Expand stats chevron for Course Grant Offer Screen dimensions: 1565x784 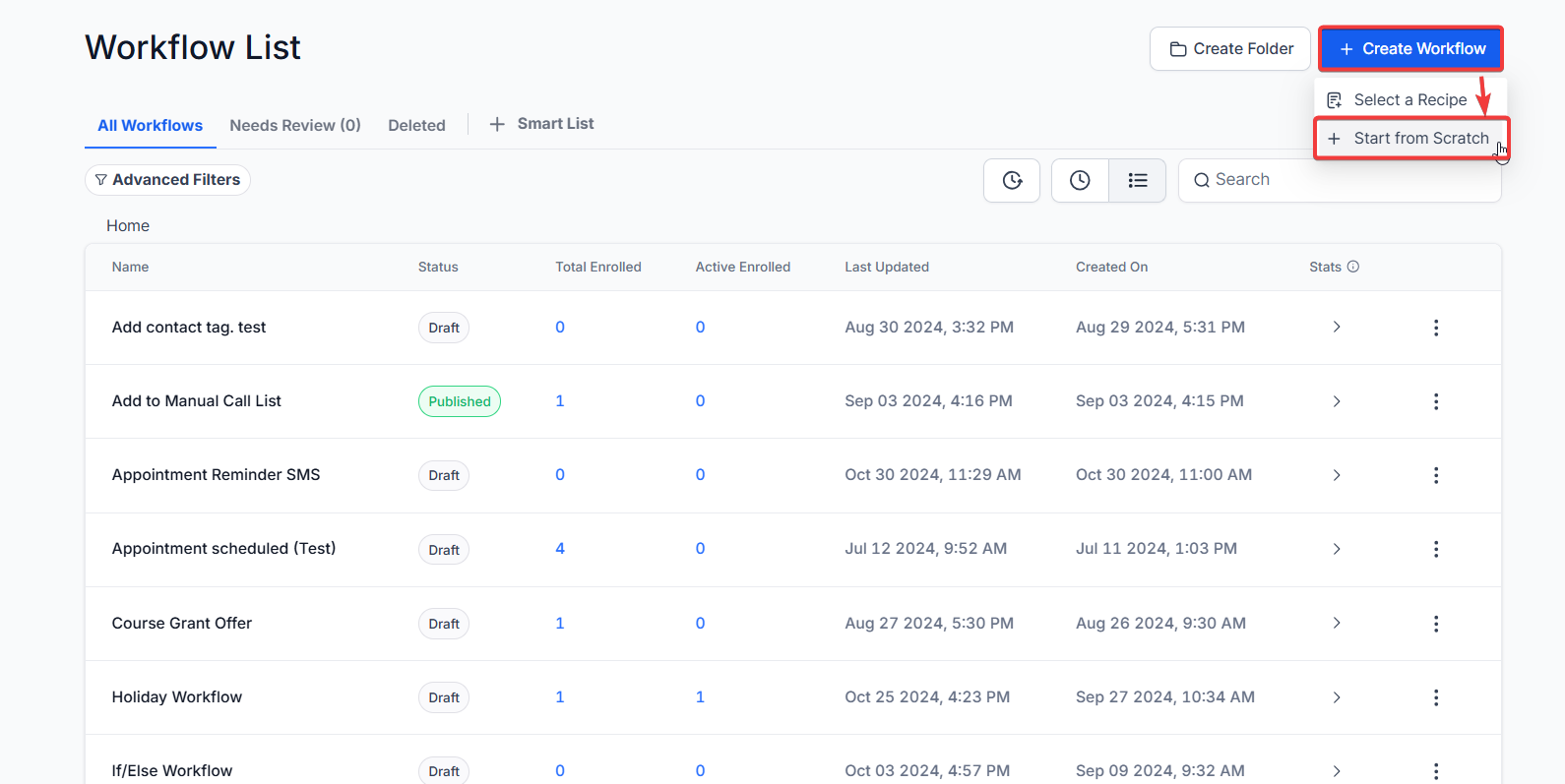pos(1337,623)
